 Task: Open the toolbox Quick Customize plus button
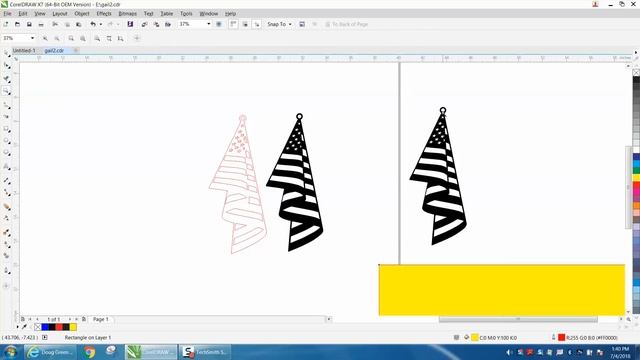pyautogui.click(x=6, y=286)
